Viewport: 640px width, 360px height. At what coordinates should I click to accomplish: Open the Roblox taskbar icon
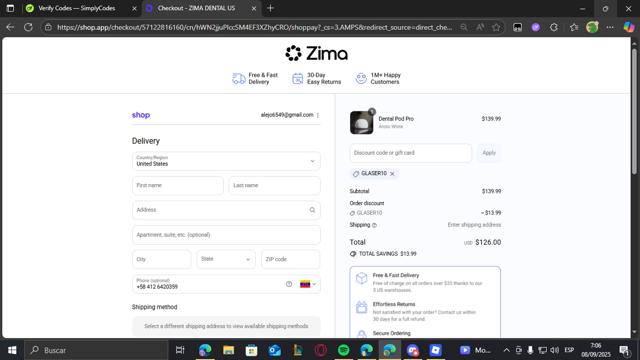[436, 350]
